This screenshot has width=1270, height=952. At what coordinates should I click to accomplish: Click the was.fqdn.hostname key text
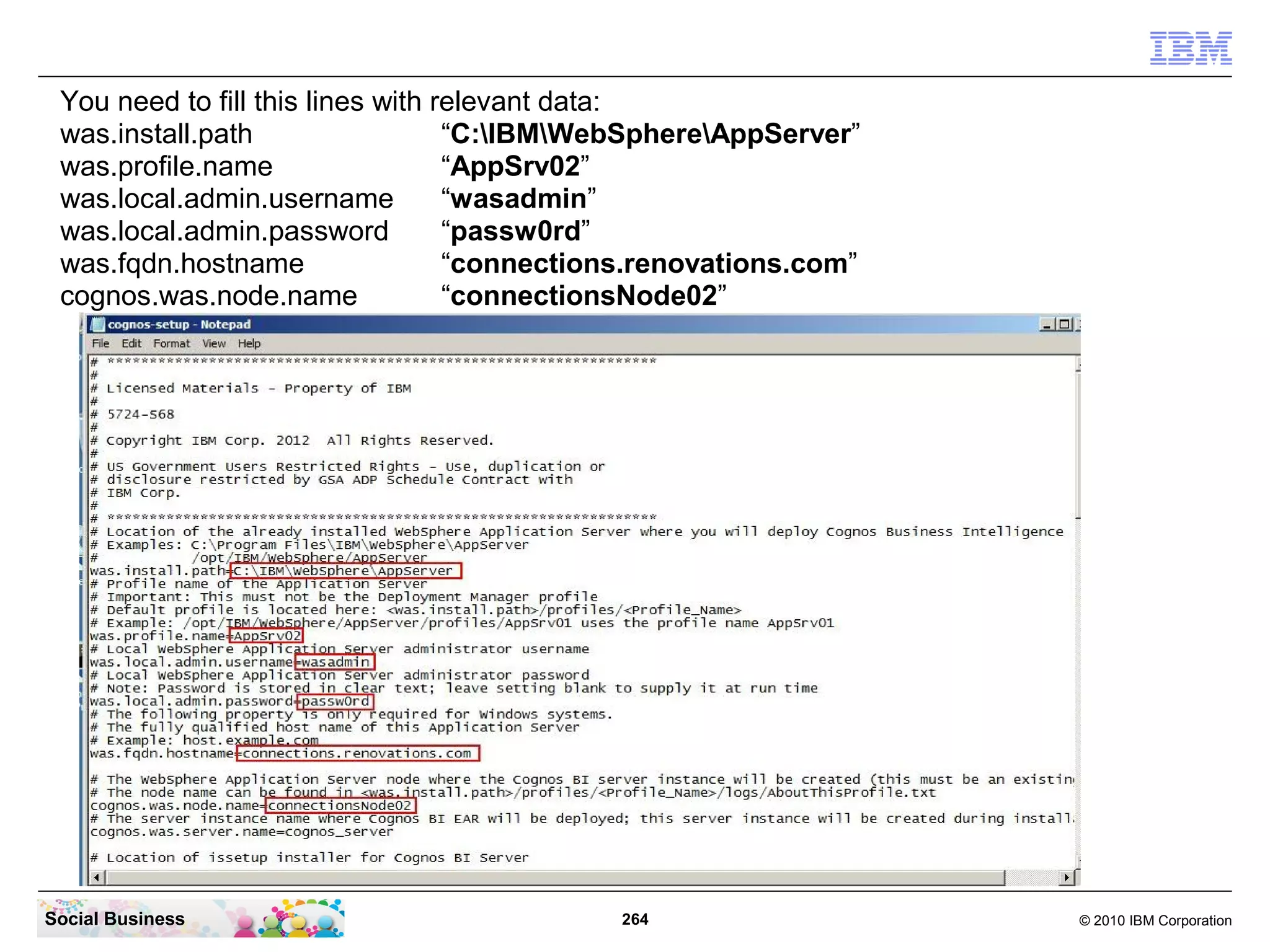click(162, 753)
